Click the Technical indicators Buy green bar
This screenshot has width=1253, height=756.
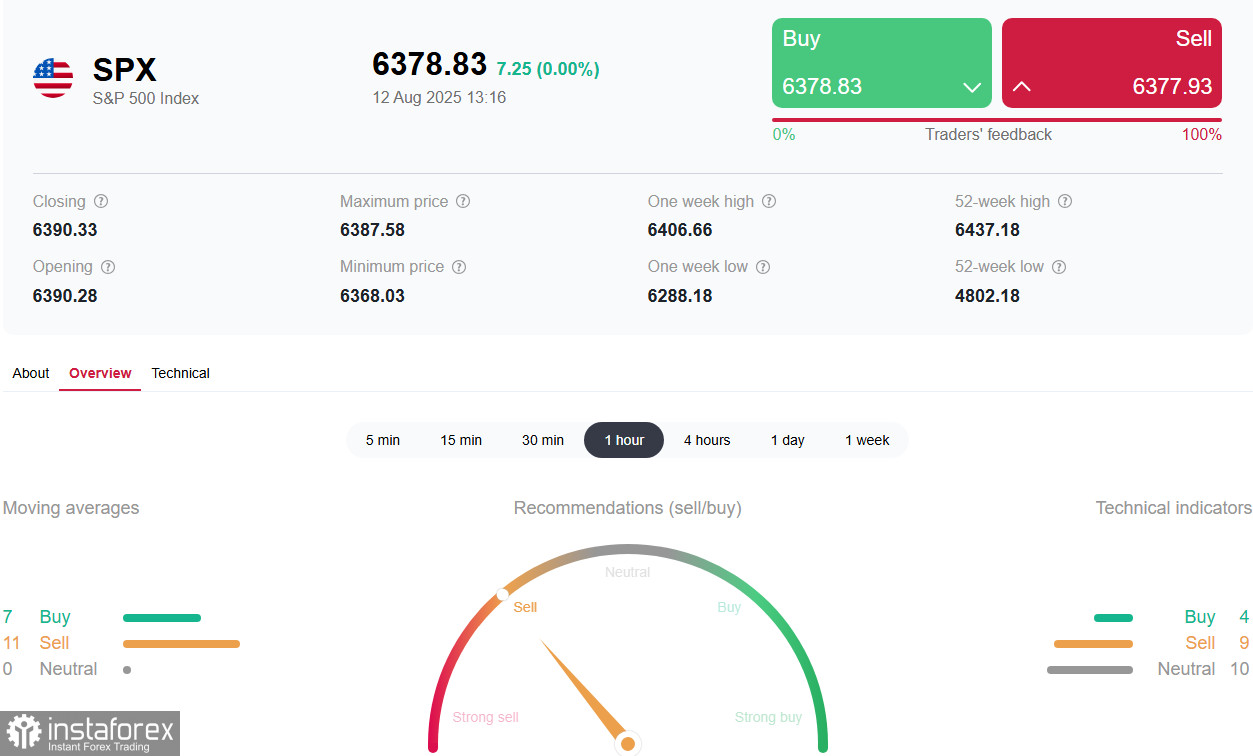(1113, 618)
